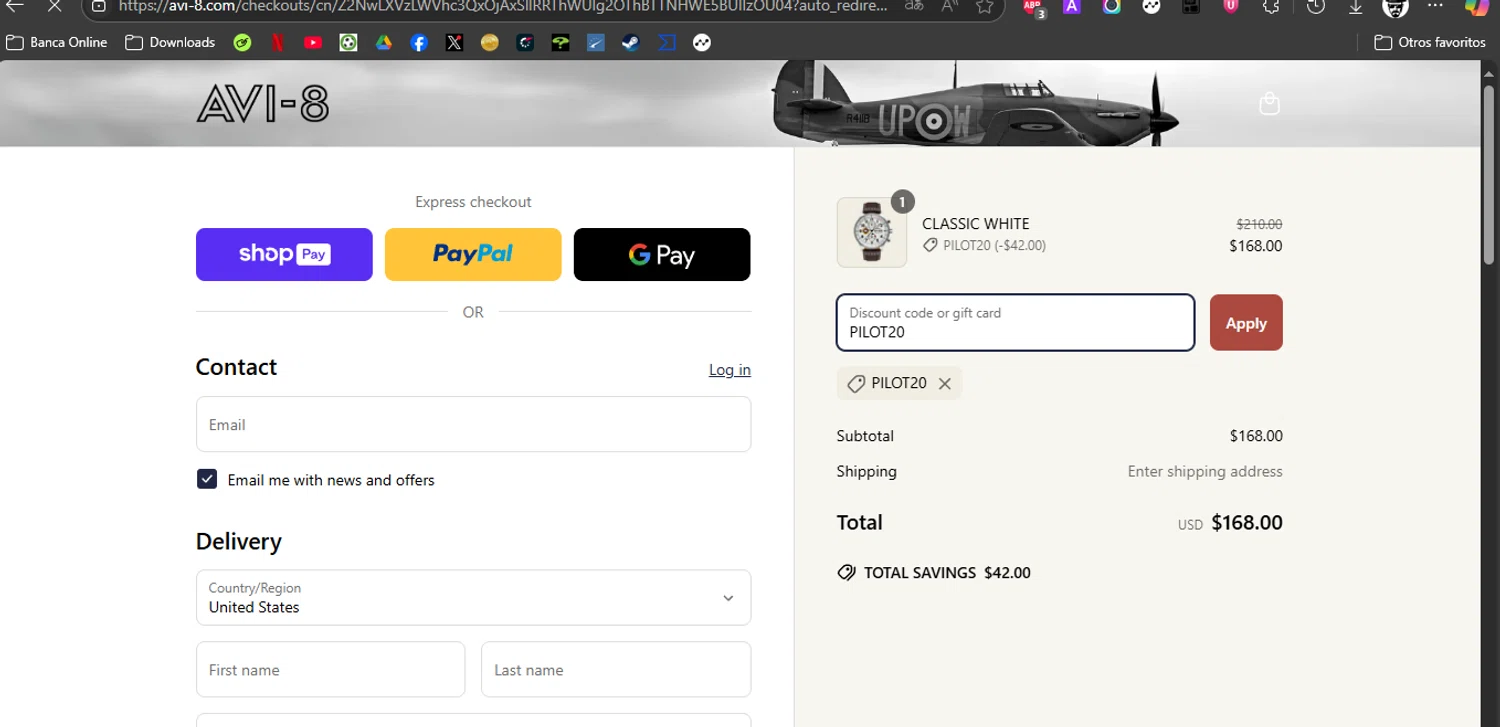The image size is (1500, 727).
Task: Open the rainbow circle extension icon
Action: coord(1111,6)
